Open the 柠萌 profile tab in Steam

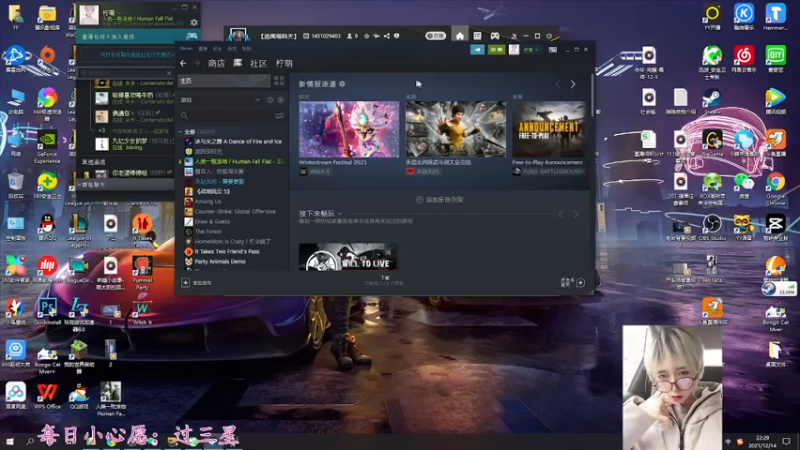[284, 63]
